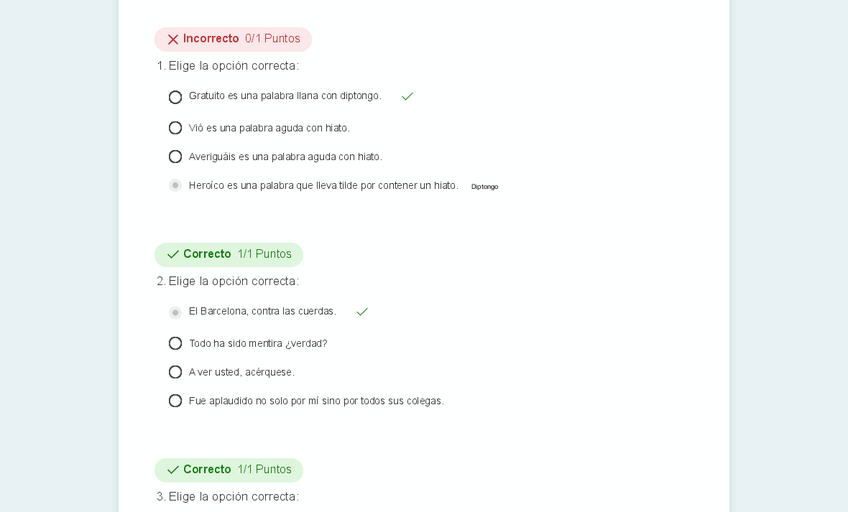Click the Incorrecto 0/1 Puntos badge

click(233, 39)
